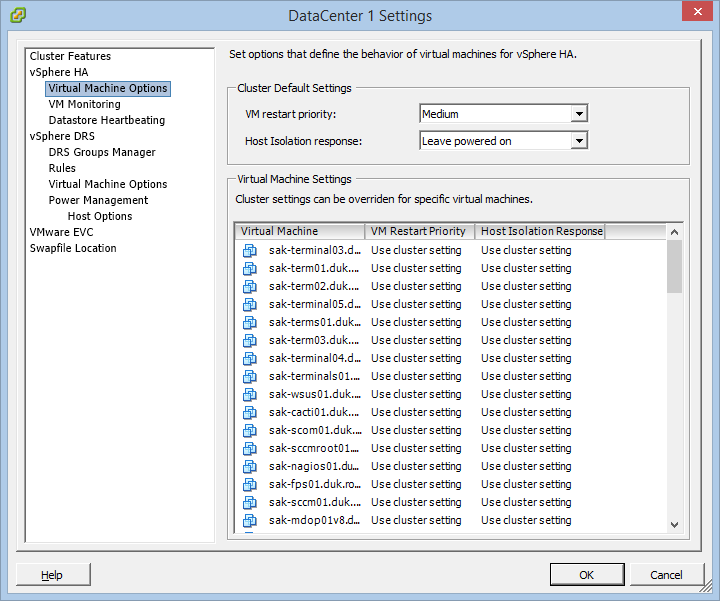Screen dimensions: 720x601
Task: Close the DataCenter 1 Settings dialog
Action: click(697, 12)
